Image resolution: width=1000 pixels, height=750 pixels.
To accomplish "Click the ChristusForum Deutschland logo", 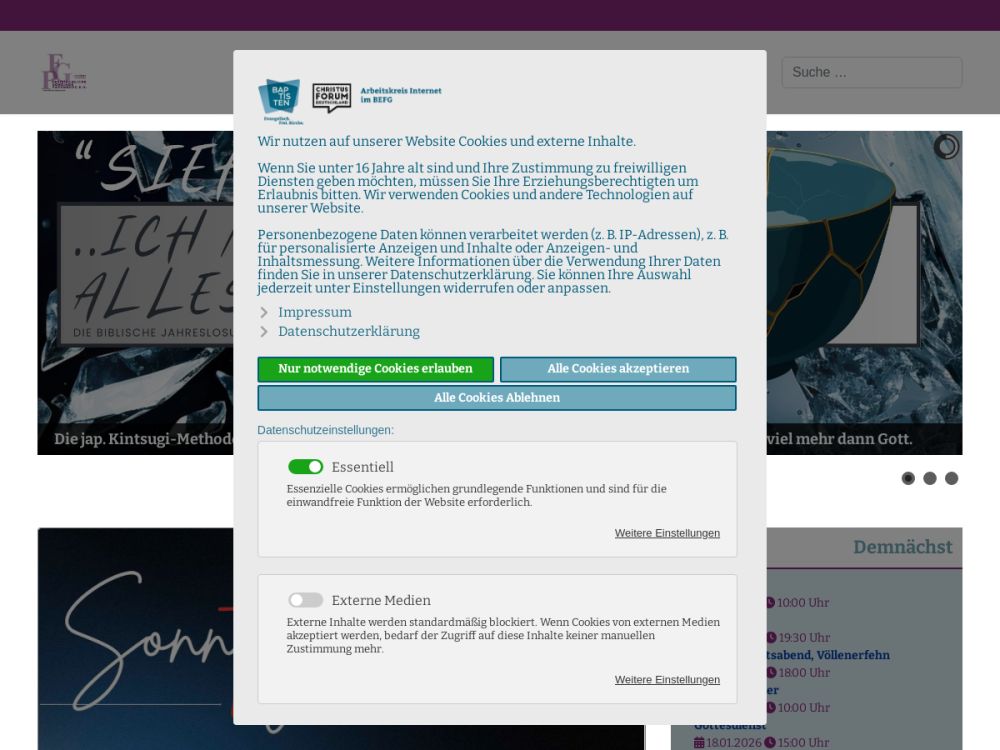I will point(332,97).
